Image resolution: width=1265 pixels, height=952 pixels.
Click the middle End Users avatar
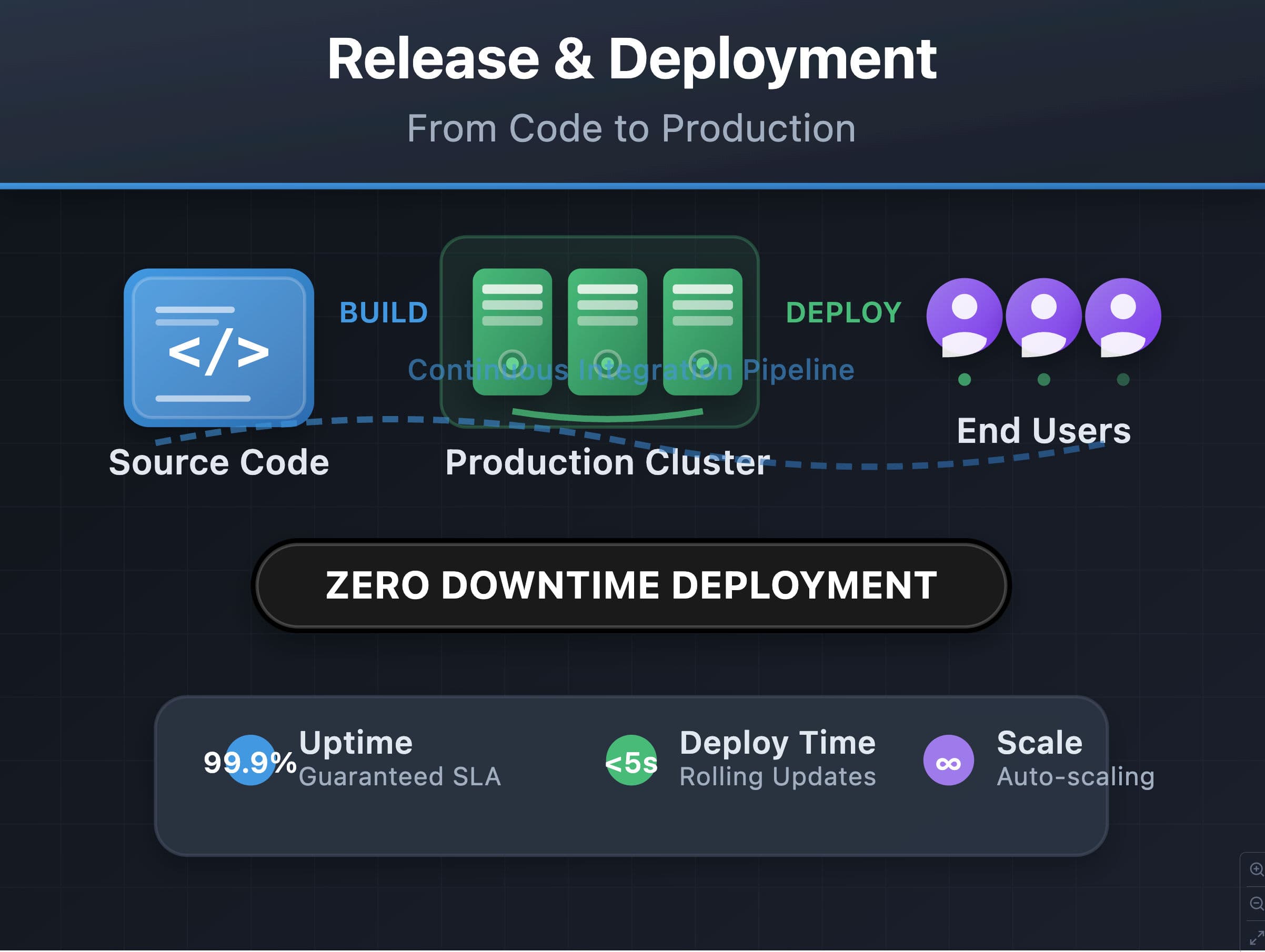click(1043, 317)
